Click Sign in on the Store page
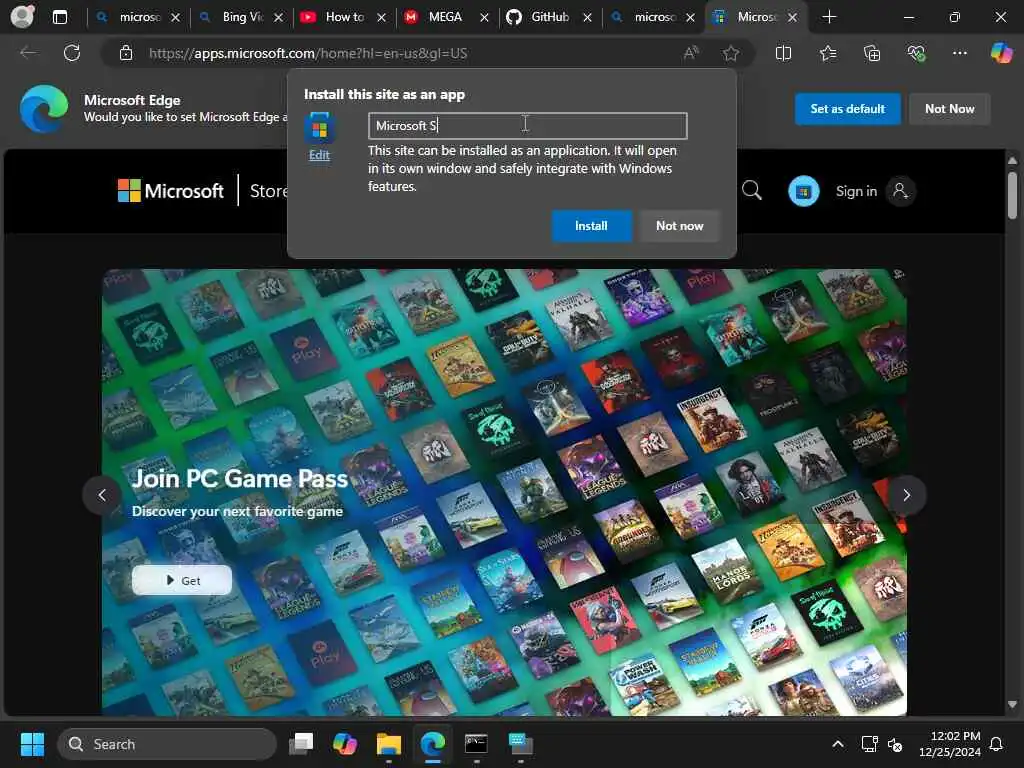The height and width of the screenshot is (768, 1024). tap(856, 191)
